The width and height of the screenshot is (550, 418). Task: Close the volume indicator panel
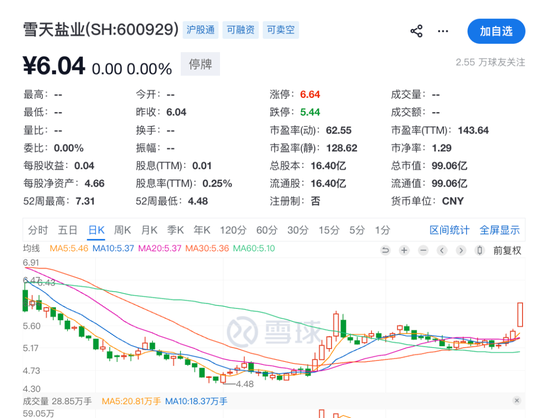(516, 400)
